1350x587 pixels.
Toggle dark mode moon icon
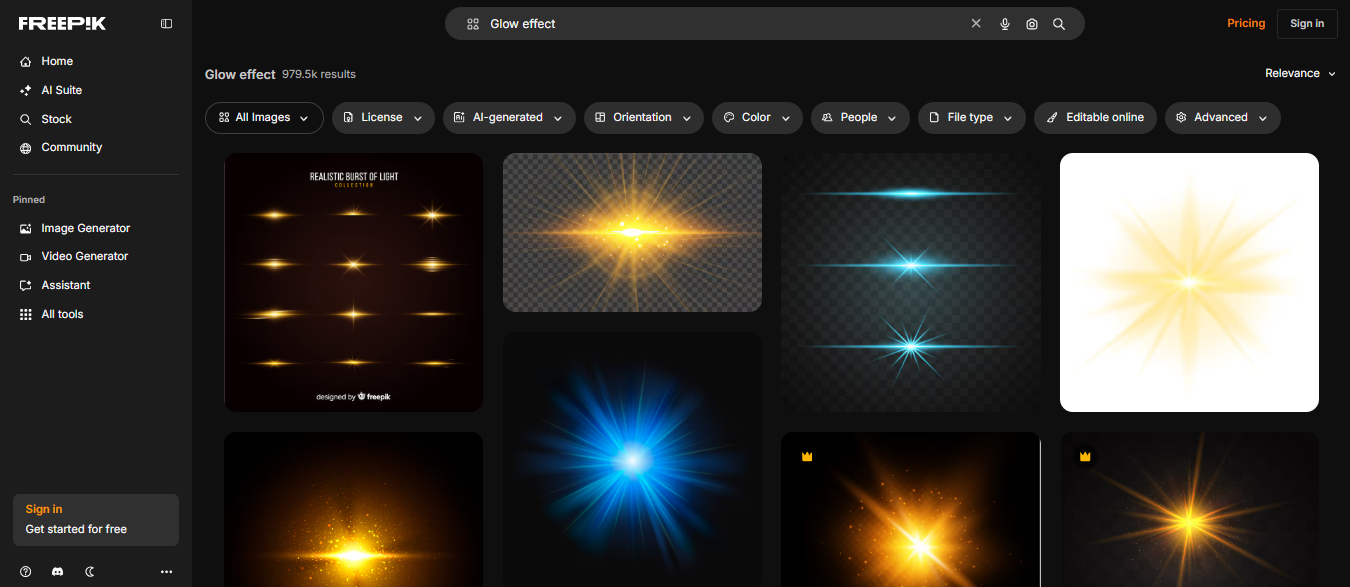tap(90, 571)
